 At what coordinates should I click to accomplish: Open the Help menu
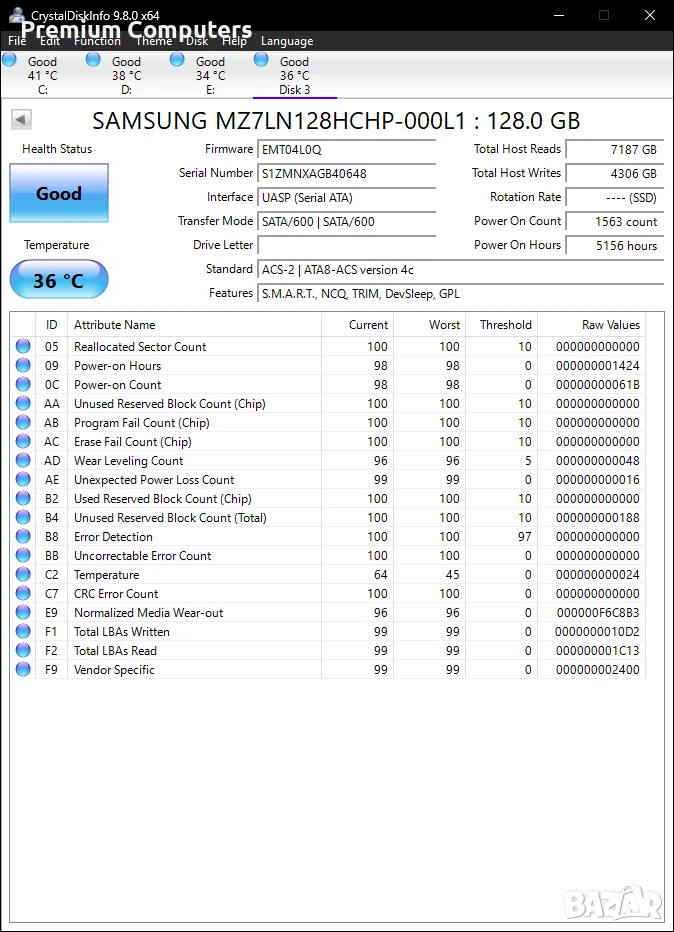point(235,41)
